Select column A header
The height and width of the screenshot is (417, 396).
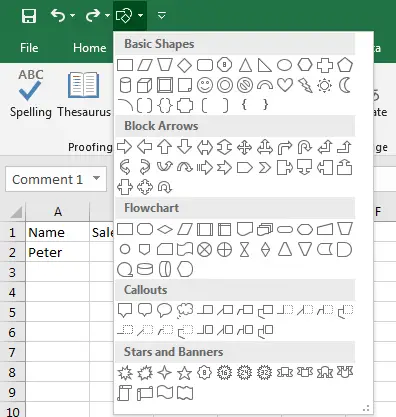point(58,211)
